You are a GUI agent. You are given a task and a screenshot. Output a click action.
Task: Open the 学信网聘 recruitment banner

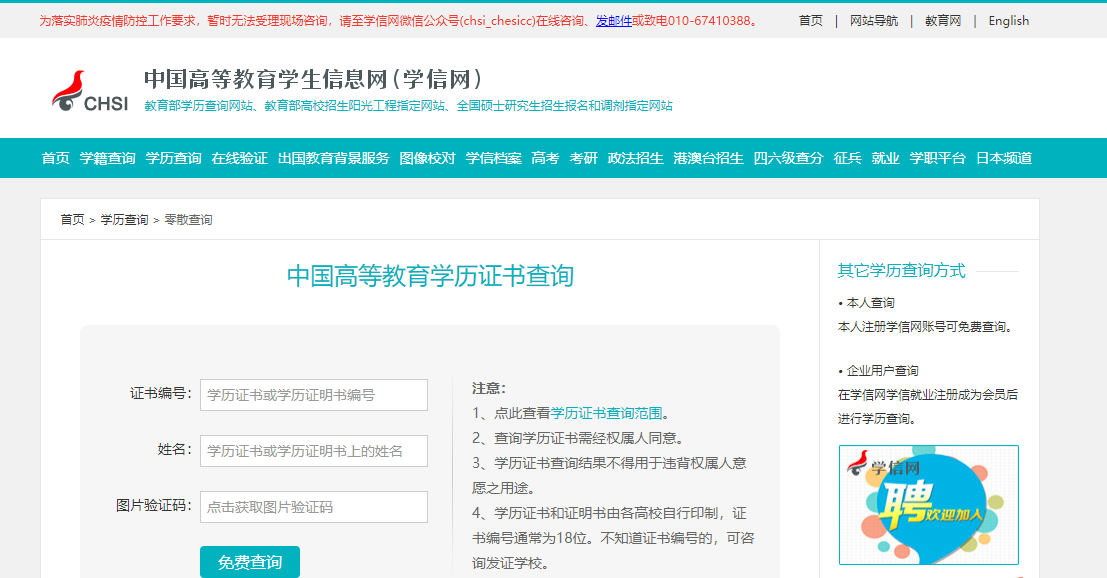click(x=928, y=504)
